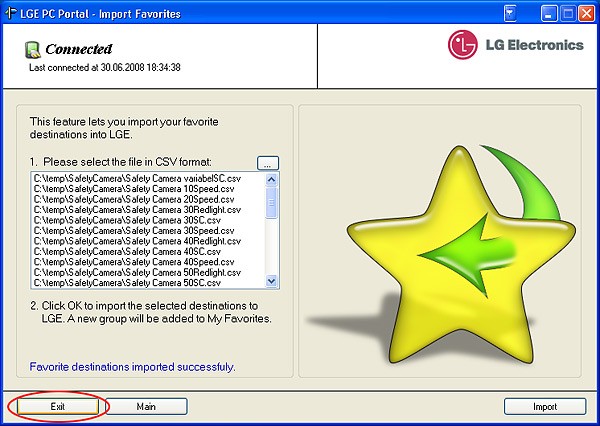Click the title bar dropdown icon left of minimize
Viewport: 600px width, 426px height.
[x=510, y=14]
